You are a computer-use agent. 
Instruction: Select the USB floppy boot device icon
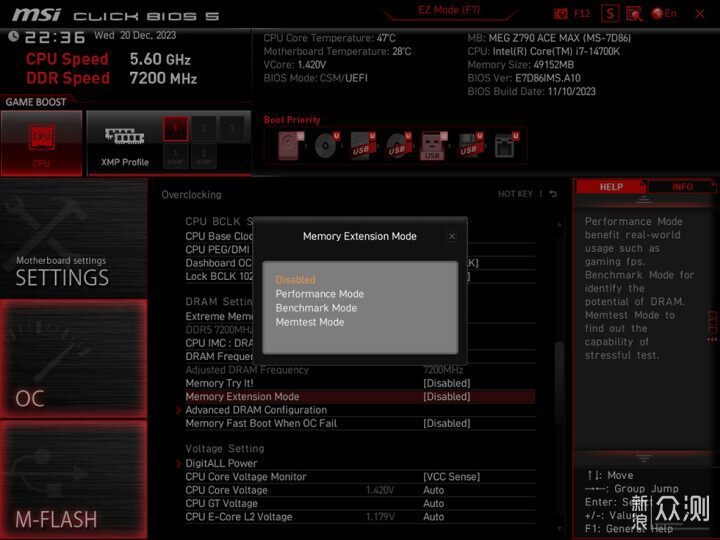coord(470,146)
